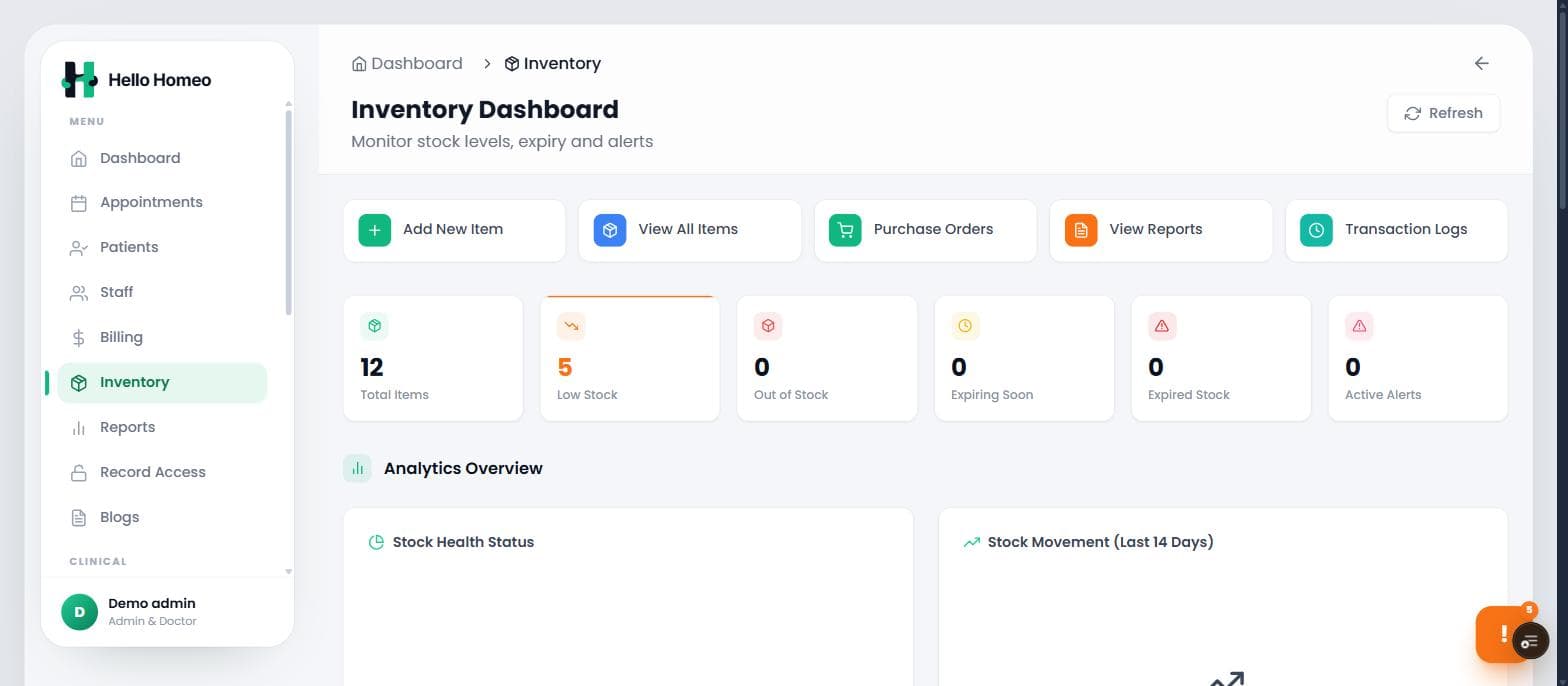Viewport: 1568px width, 686px height.
Task: Click the sidebar scrollbar up arrow
Action: pos(289,104)
